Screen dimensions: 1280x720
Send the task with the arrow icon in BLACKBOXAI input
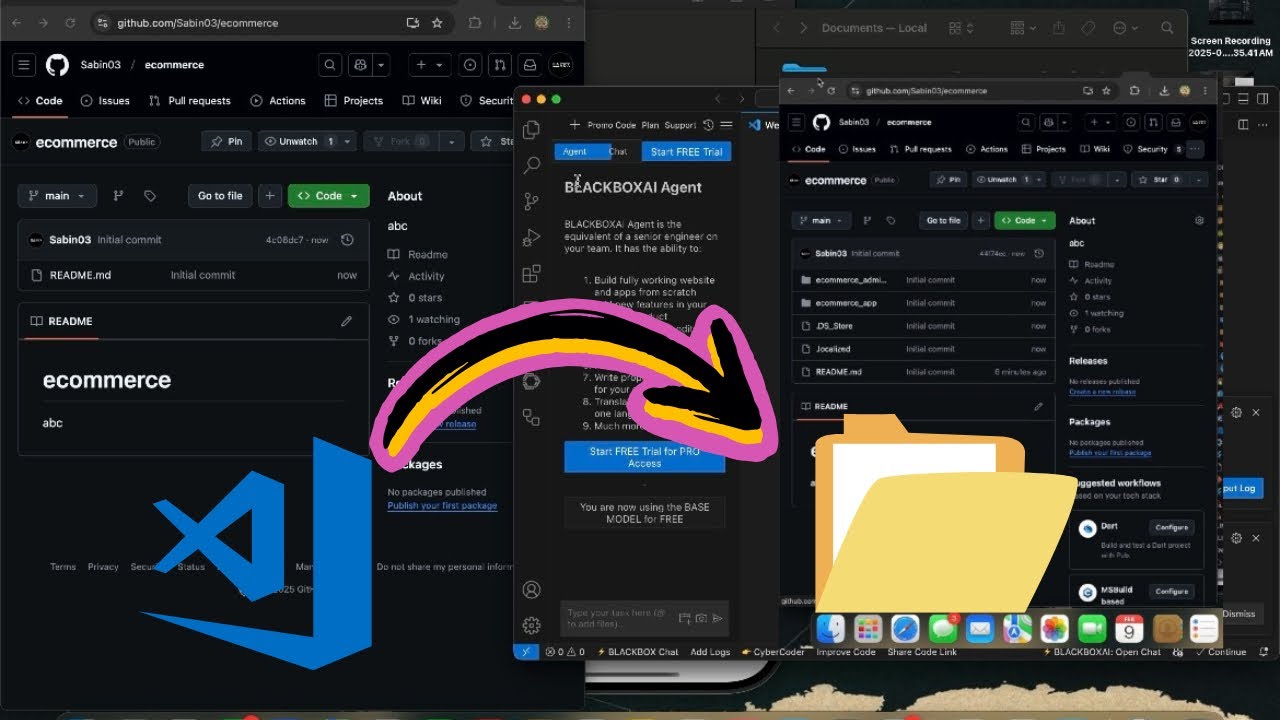click(718, 618)
